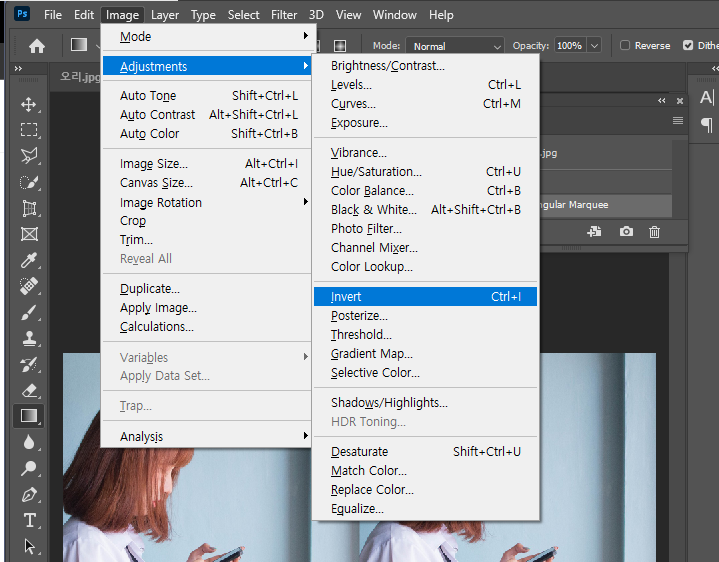Select the diamond gradient style icon
The height and width of the screenshot is (562, 719).
pos(340,46)
